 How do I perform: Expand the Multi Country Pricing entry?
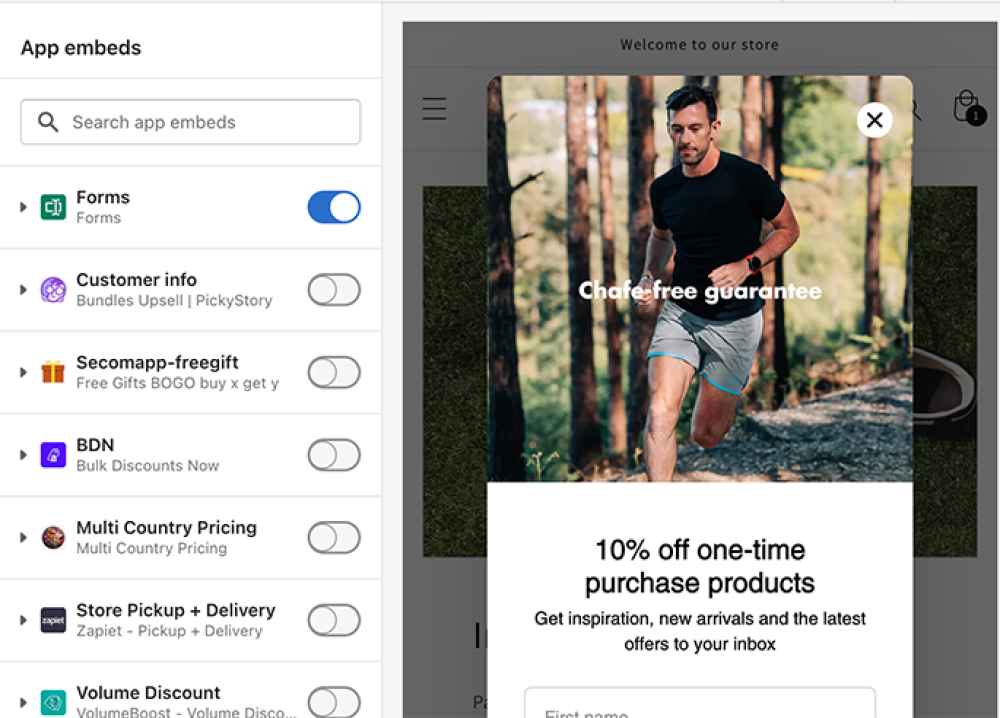23,537
